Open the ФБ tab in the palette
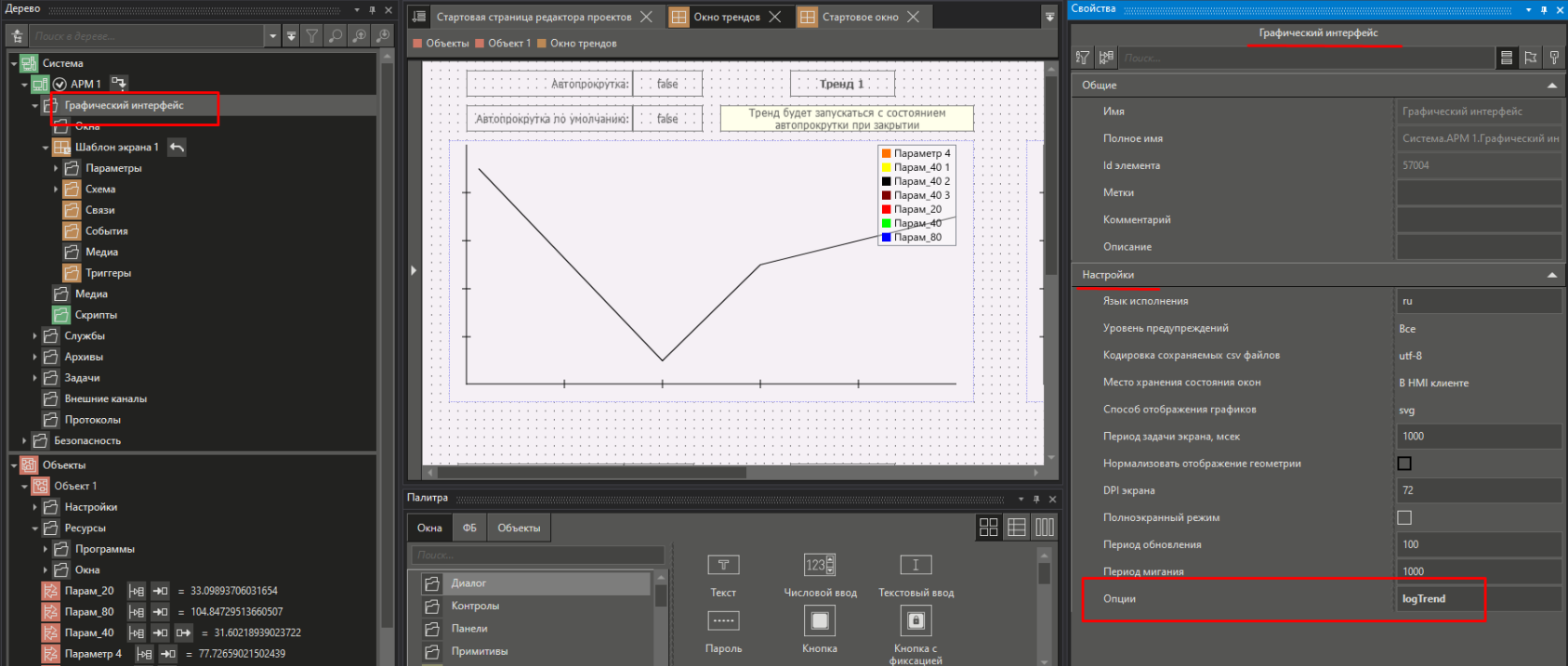 469,528
